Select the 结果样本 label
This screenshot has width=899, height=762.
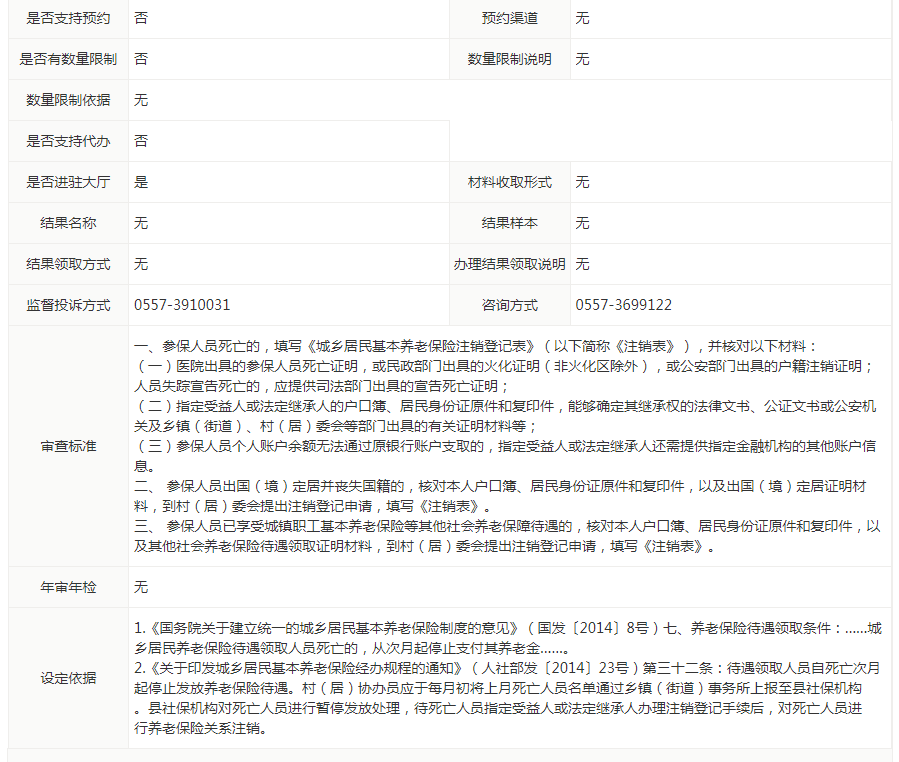(x=509, y=223)
